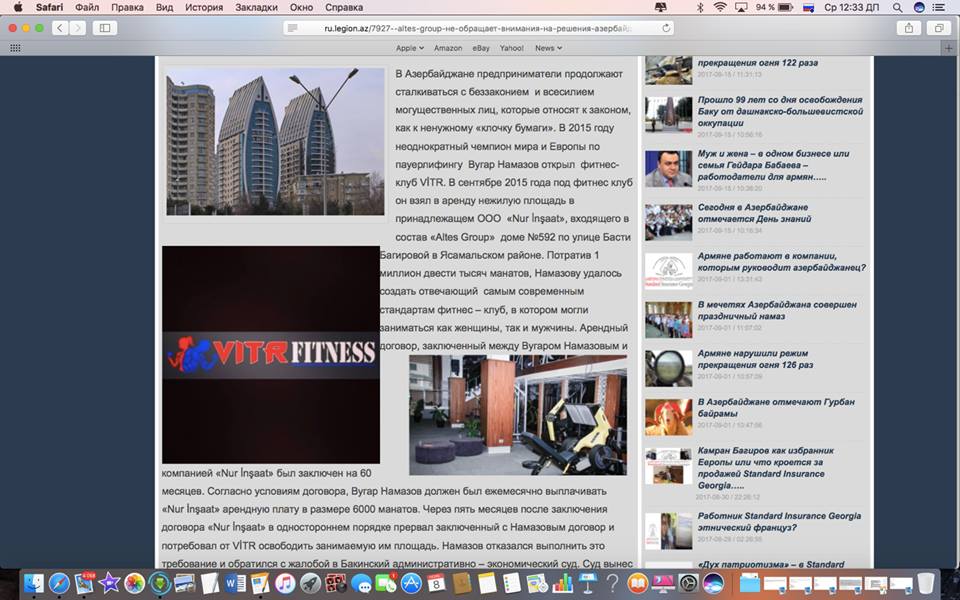The width and height of the screenshot is (960, 600).
Task: Enlarge the residential towers photo
Action: tap(276, 141)
